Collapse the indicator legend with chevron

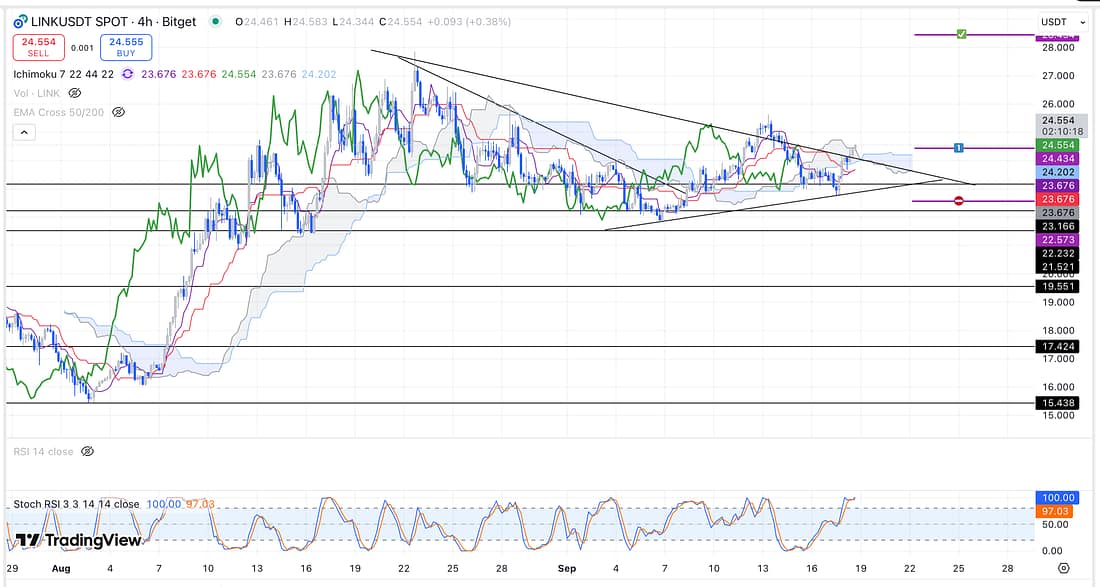[x=24, y=132]
